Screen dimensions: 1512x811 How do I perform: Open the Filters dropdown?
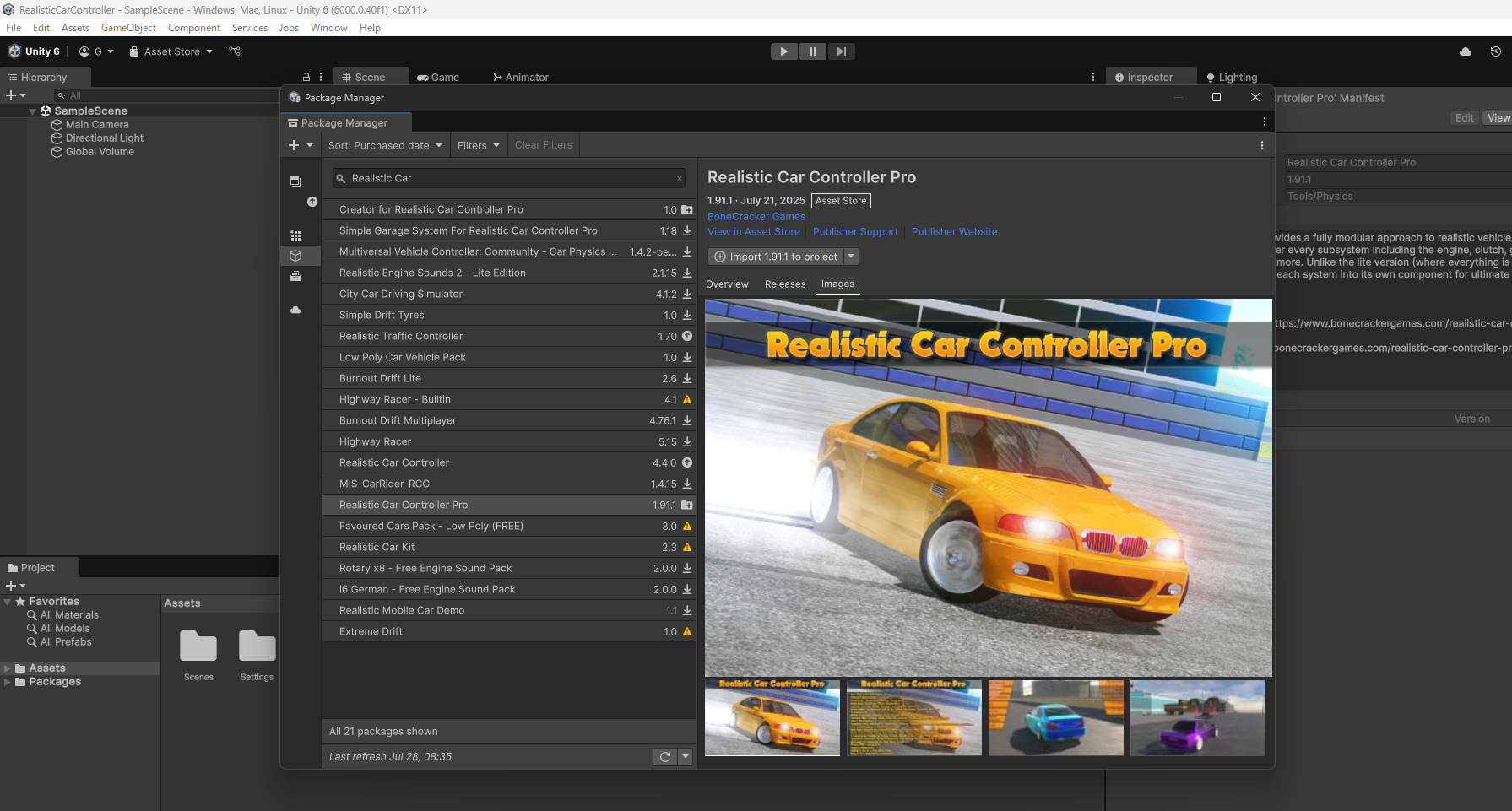[x=479, y=145]
